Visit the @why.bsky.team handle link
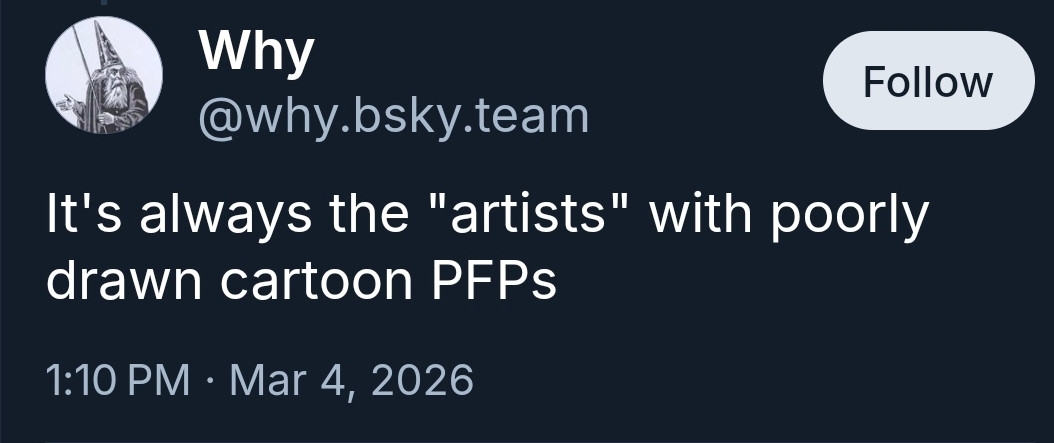This screenshot has width=1054, height=443. tap(394, 117)
